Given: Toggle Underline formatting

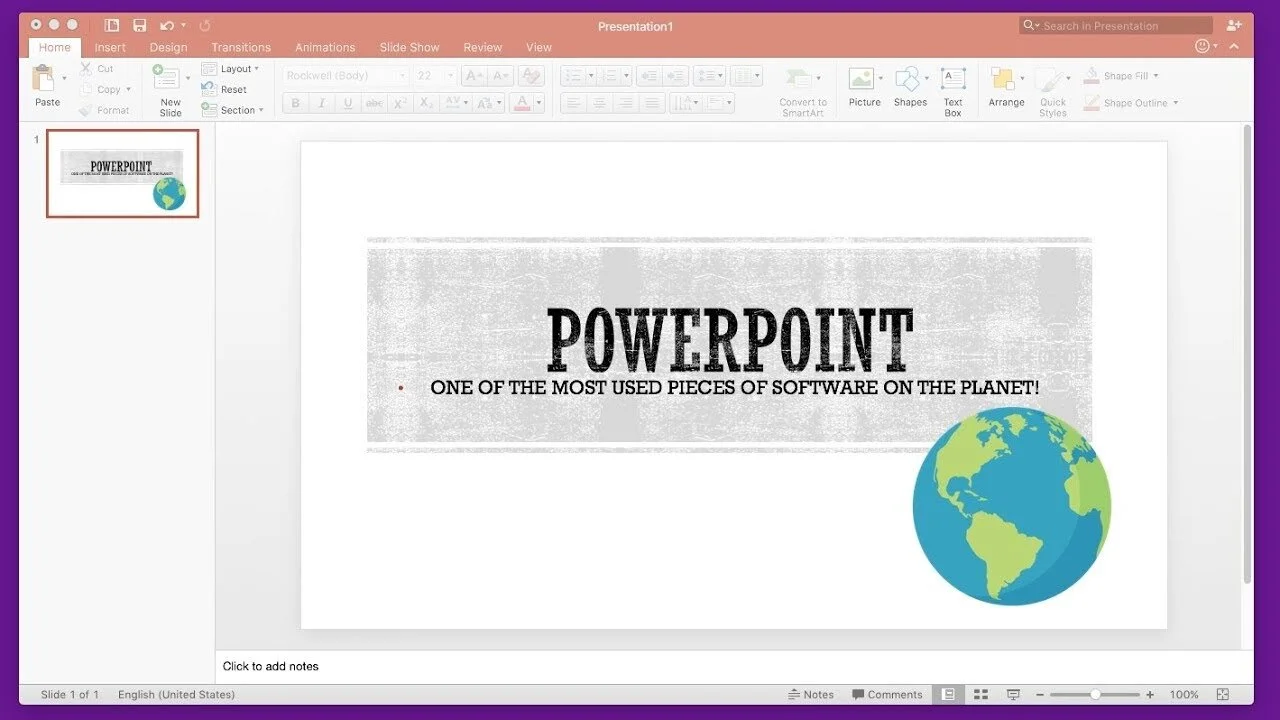Looking at the screenshot, I should coord(348,103).
